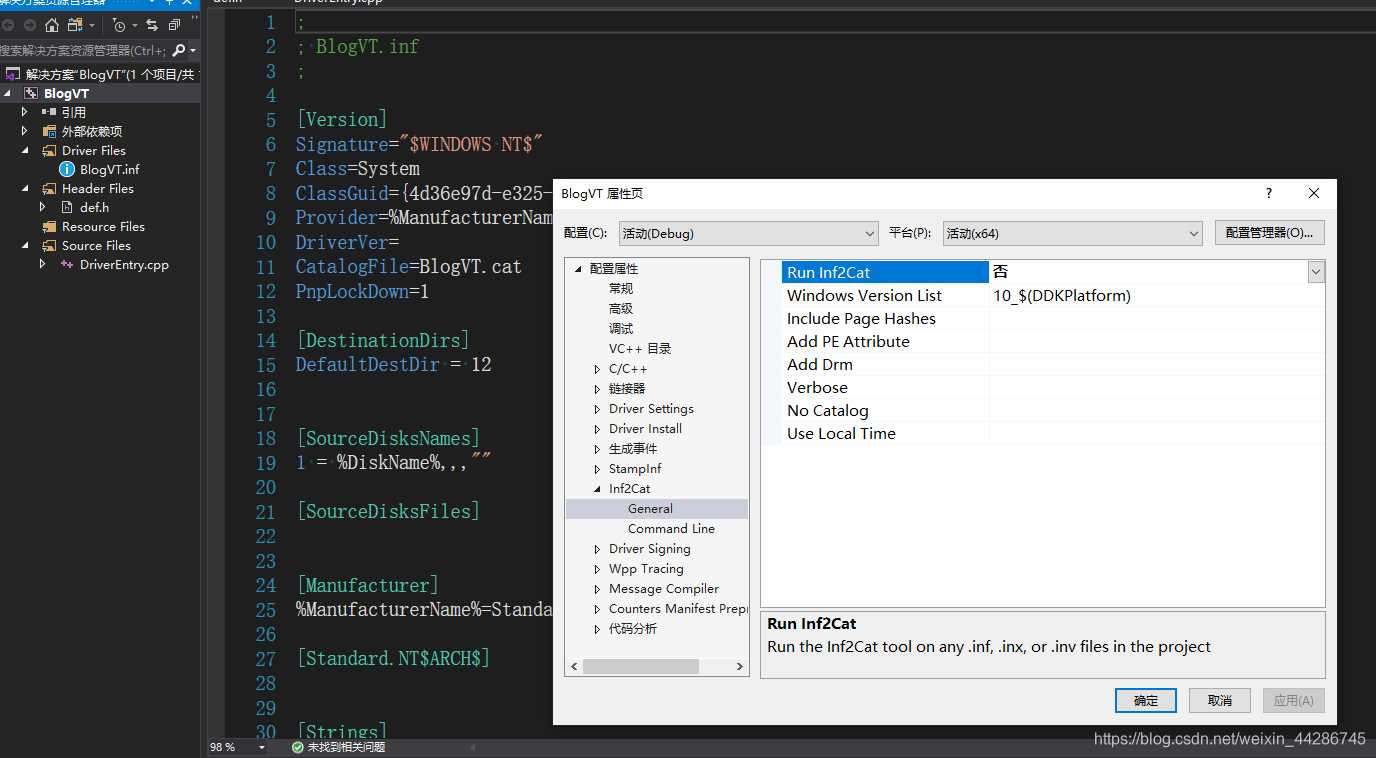
Task: Click the 配置管理器(O)... button
Action: coord(1270,233)
